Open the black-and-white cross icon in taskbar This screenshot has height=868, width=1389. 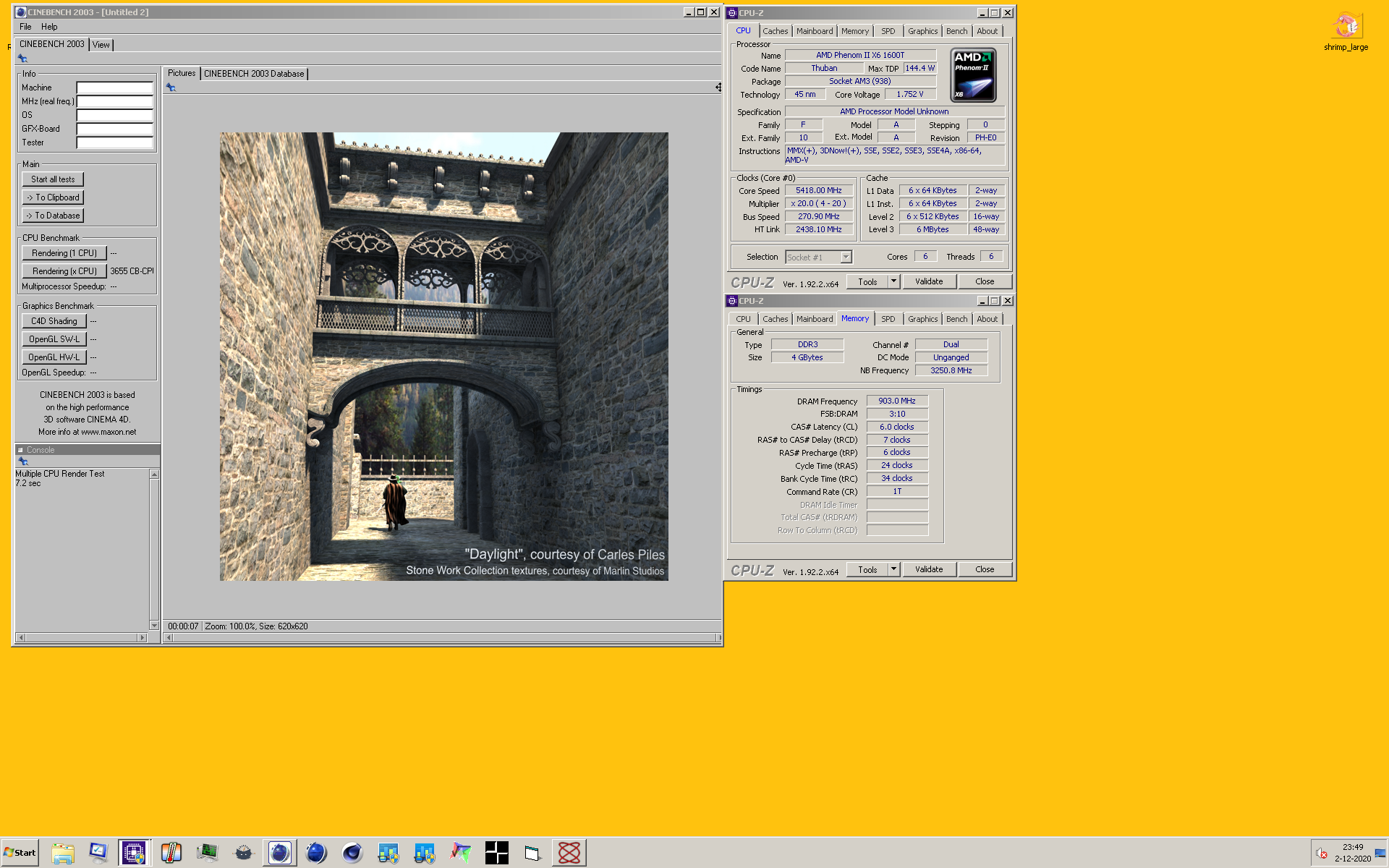(497, 854)
